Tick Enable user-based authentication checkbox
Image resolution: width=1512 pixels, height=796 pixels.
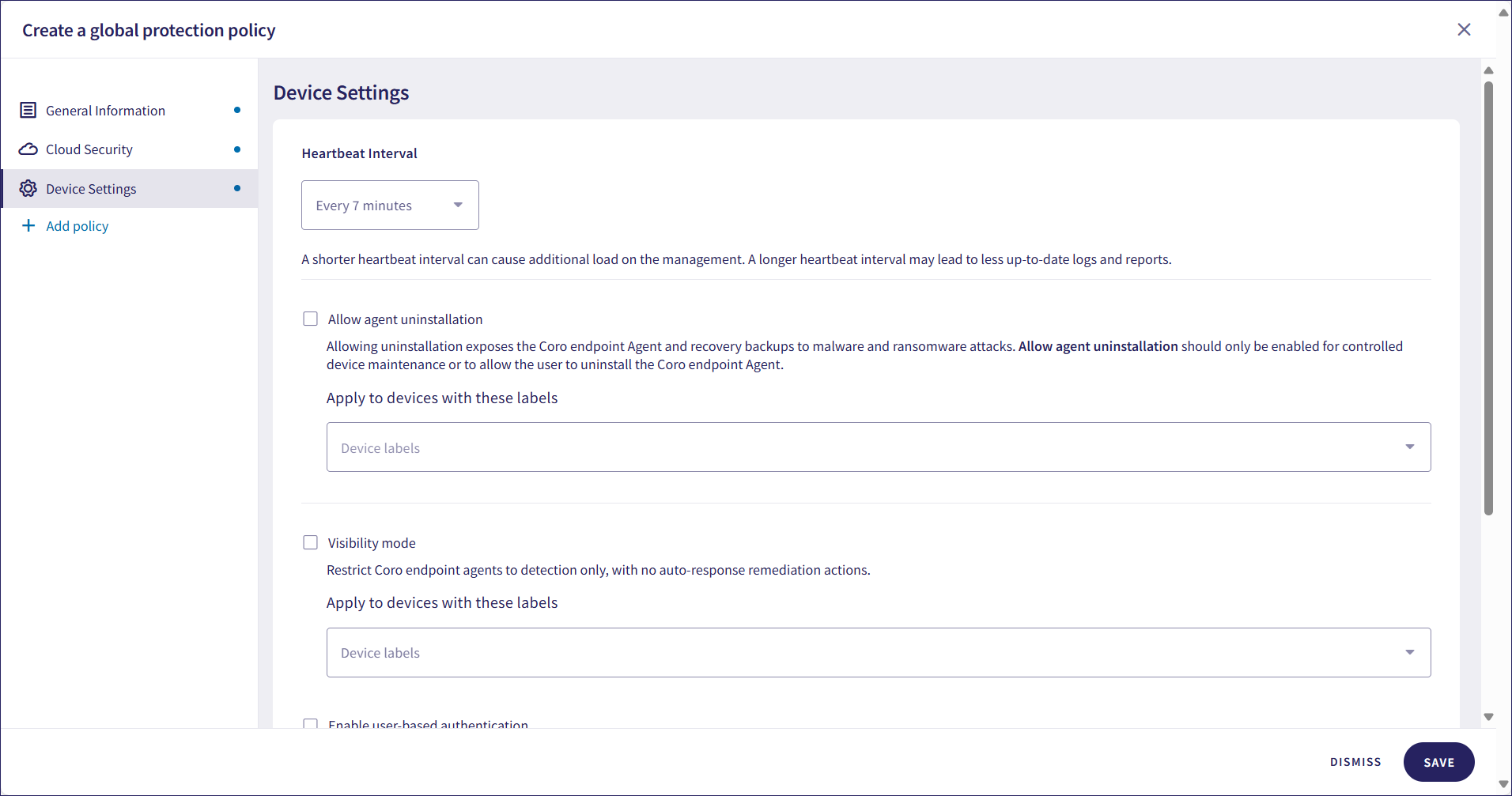(311, 723)
